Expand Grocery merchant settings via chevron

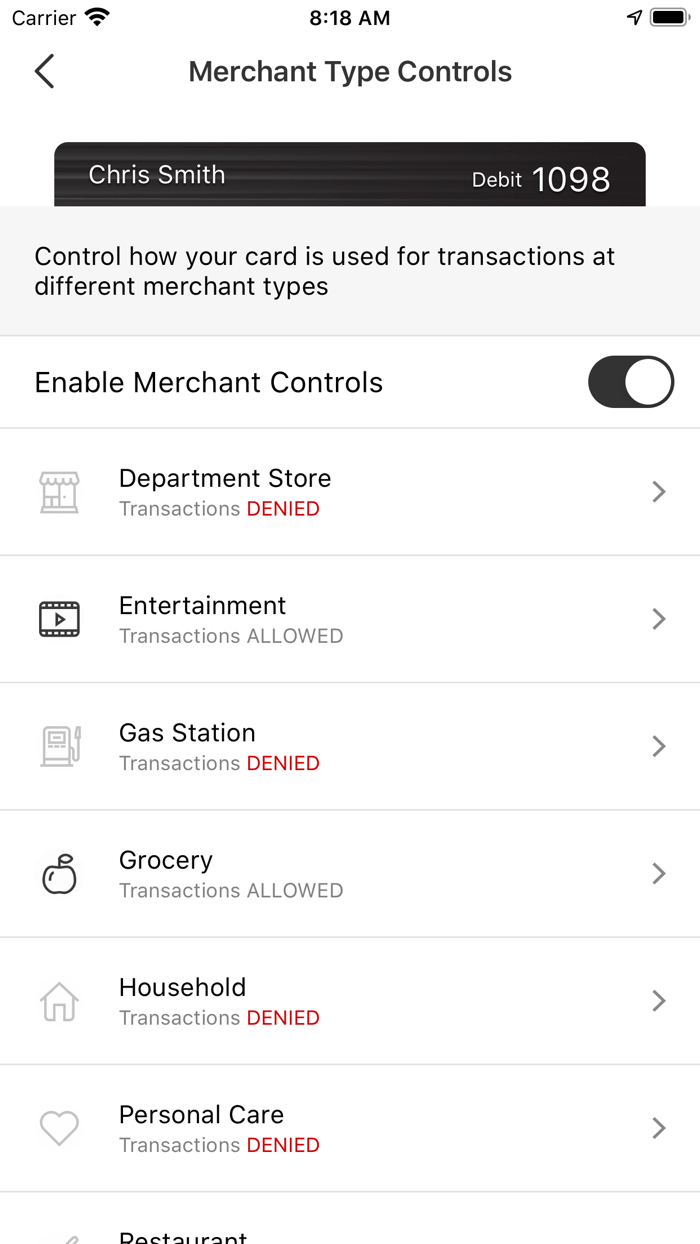(658, 873)
